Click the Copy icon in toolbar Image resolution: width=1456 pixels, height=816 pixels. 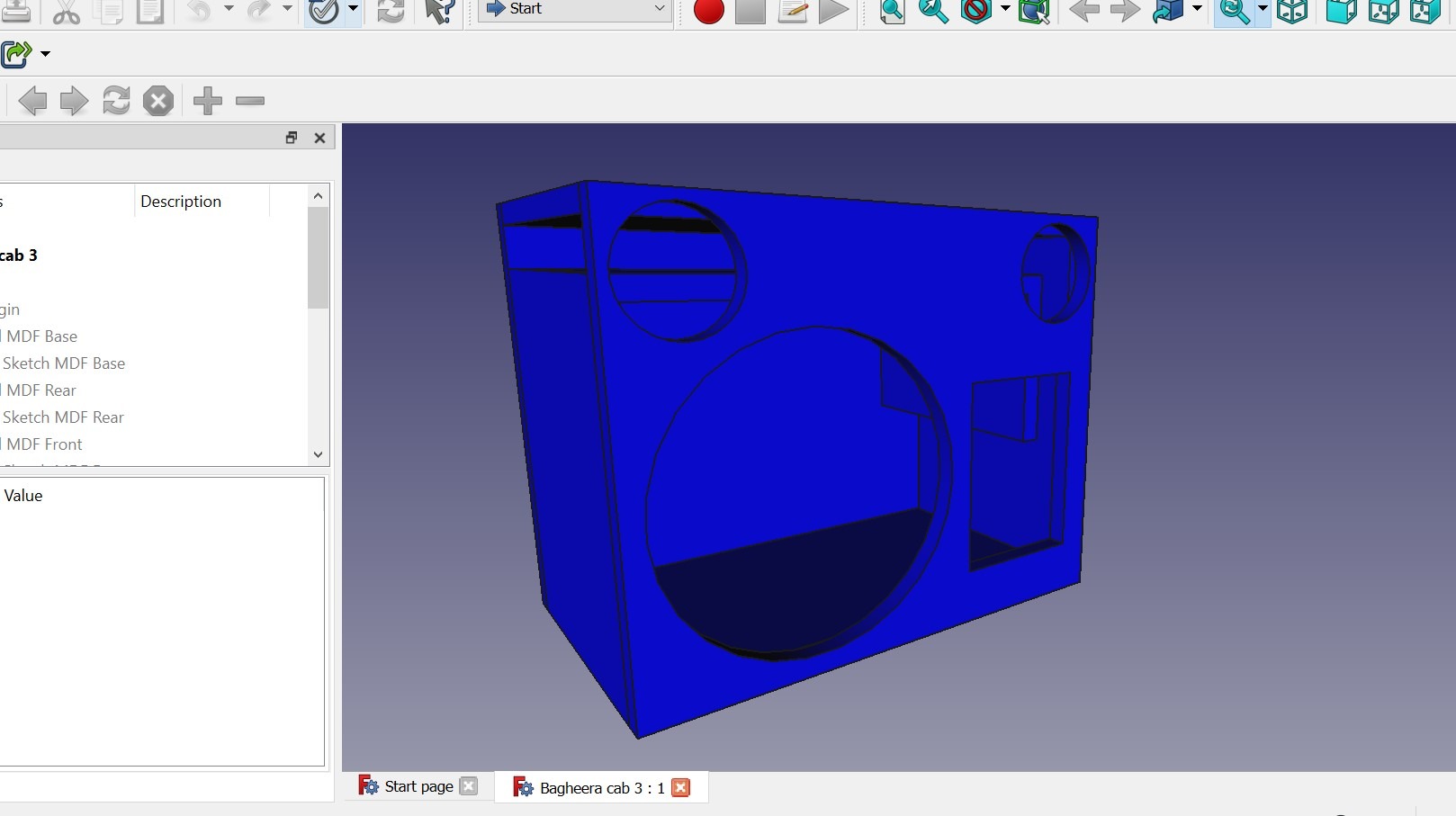(x=109, y=11)
